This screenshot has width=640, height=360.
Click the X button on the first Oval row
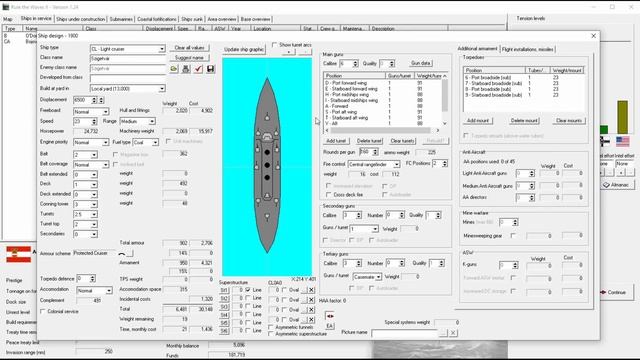tap(311, 290)
